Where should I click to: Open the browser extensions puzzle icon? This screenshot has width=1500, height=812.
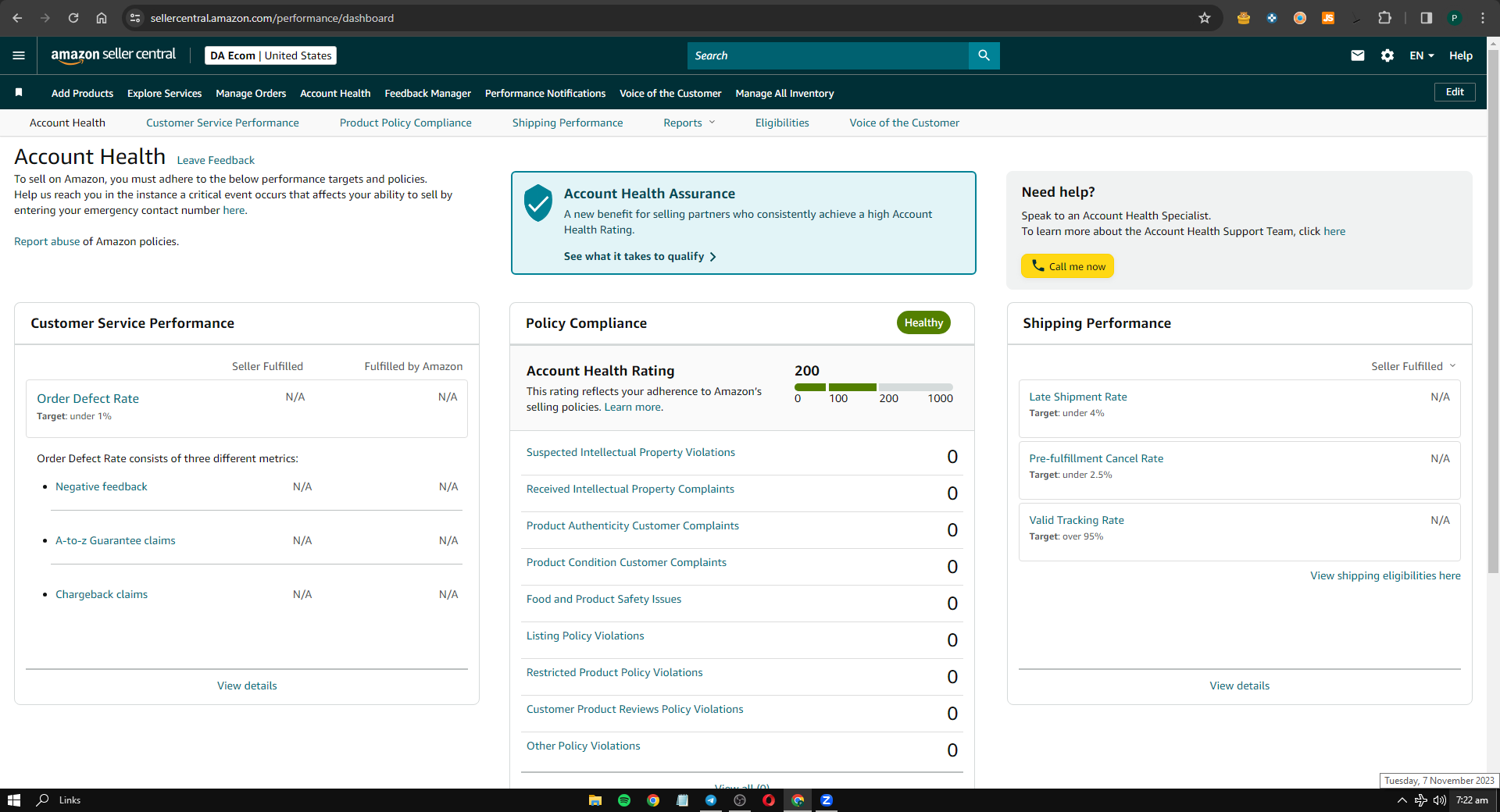click(1384, 18)
